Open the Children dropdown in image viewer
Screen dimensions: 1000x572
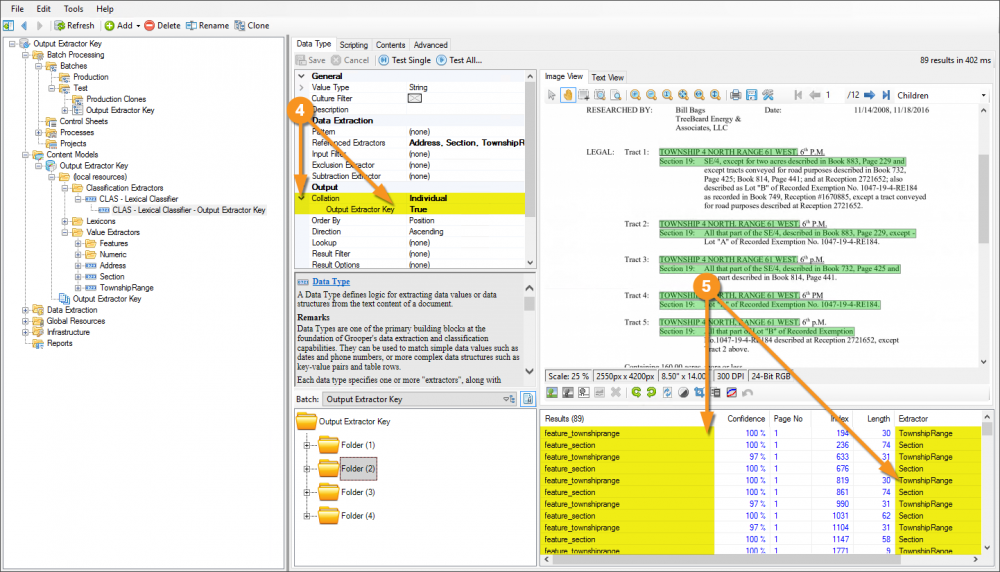pos(984,95)
